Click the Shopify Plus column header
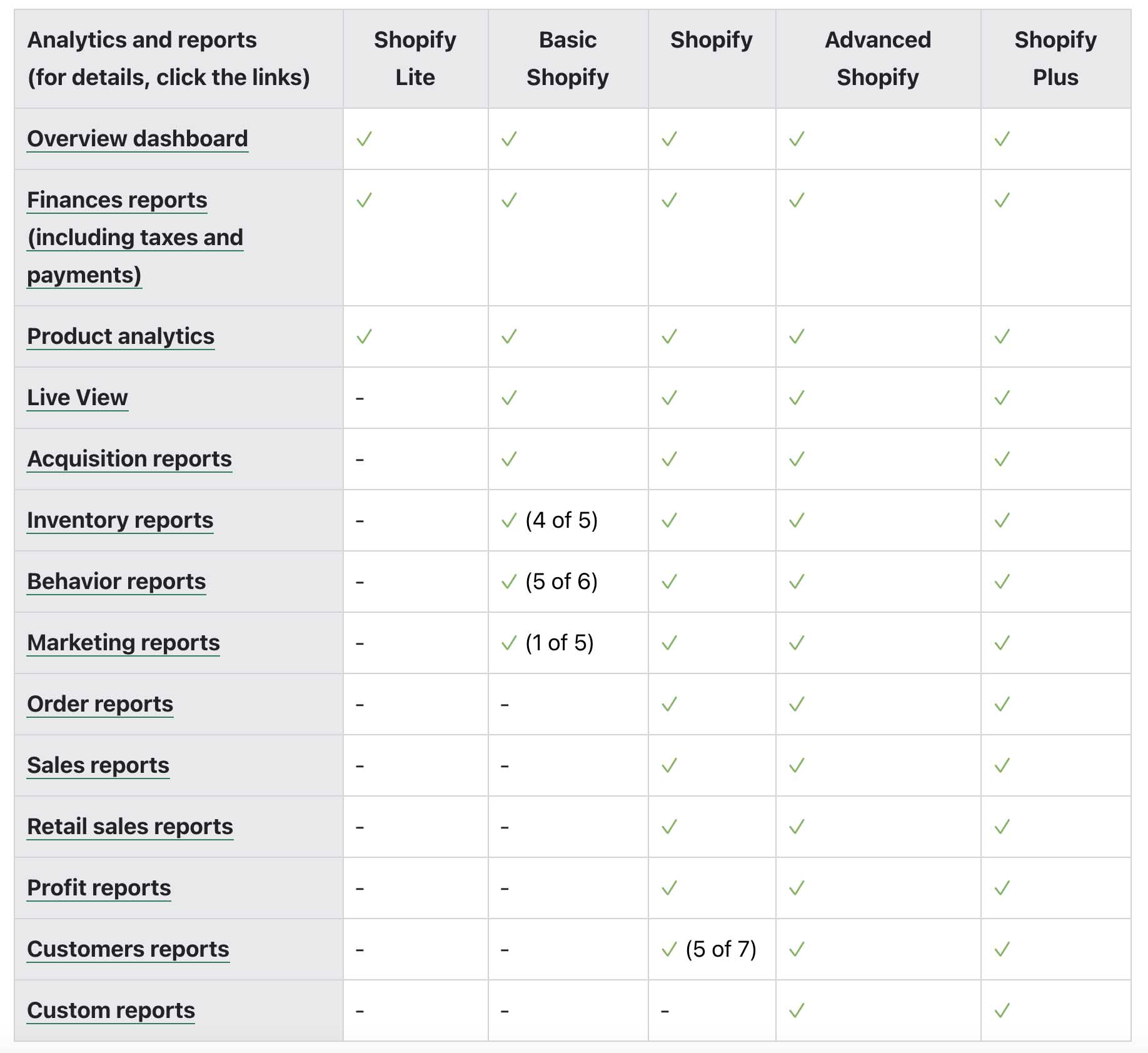1148x1053 pixels. click(1055, 58)
